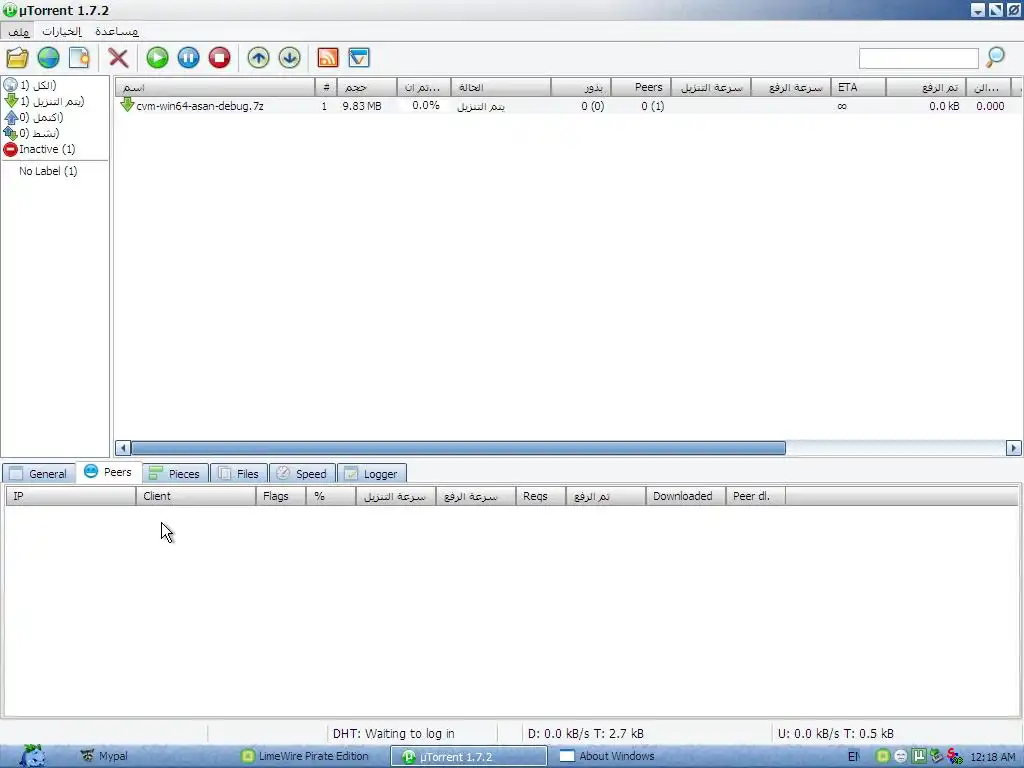Switch to the Logger tab
1024x768 pixels.
[x=372, y=473]
